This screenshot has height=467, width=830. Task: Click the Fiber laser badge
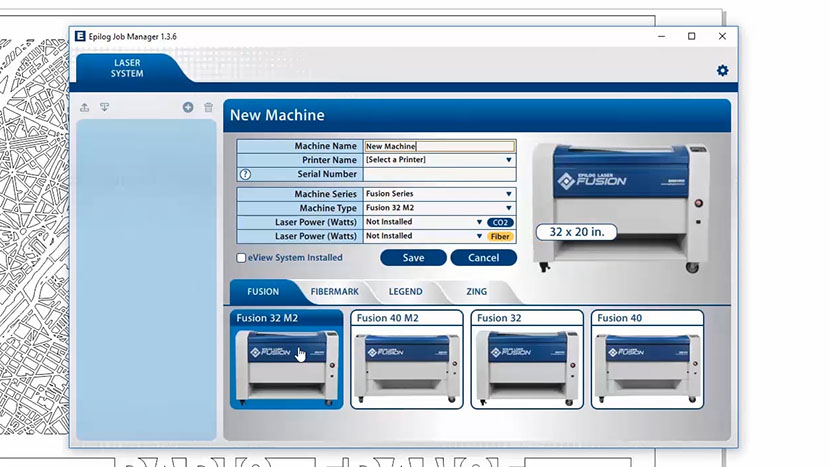pyautogui.click(x=500, y=237)
